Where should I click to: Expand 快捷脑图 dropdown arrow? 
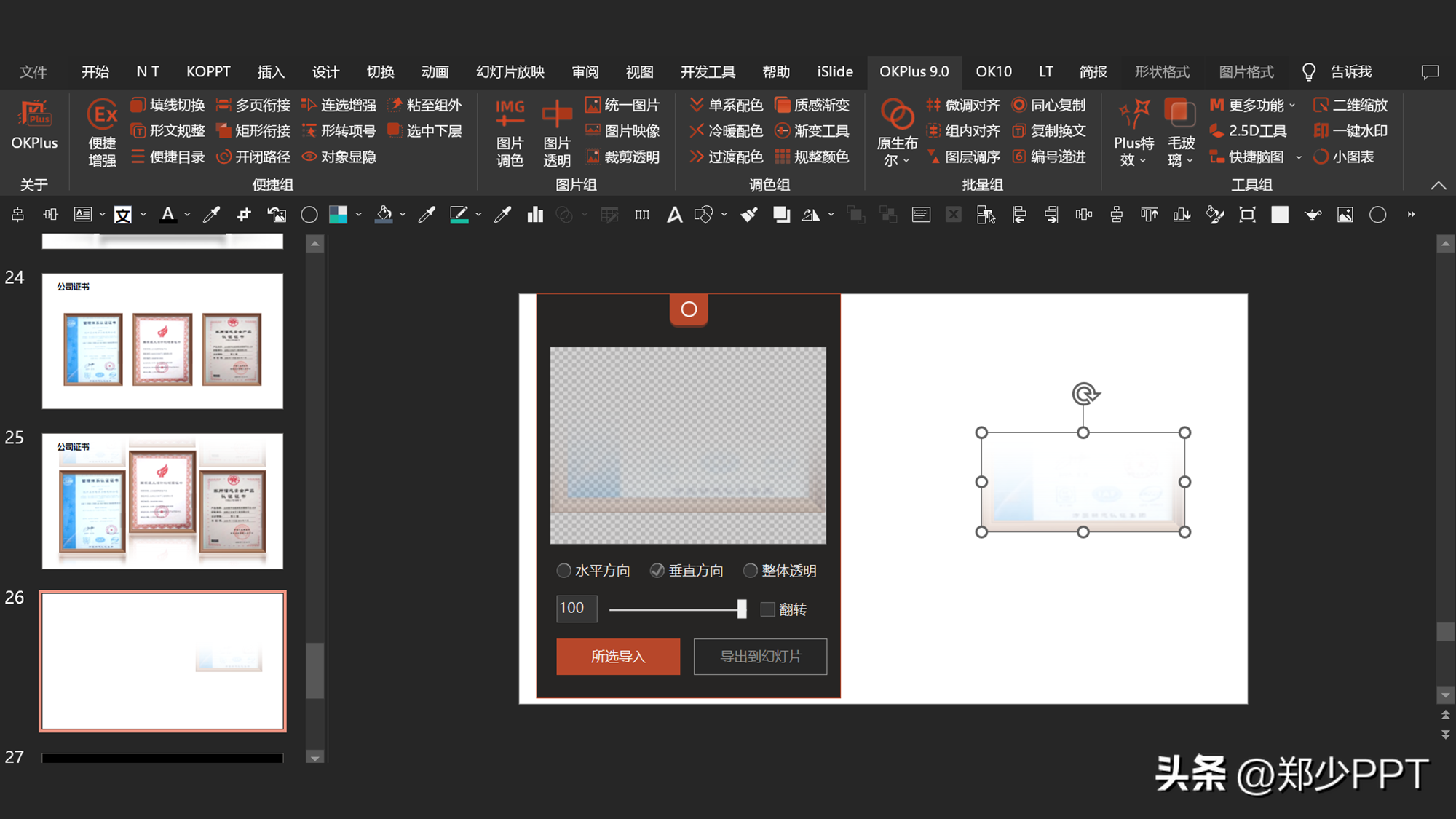pyautogui.click(x=1299, y=157)
